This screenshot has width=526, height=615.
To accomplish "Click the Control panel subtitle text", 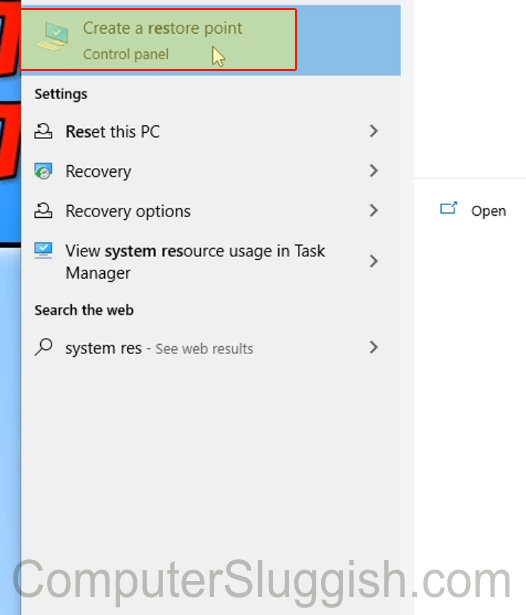I will tap(126, 54).
